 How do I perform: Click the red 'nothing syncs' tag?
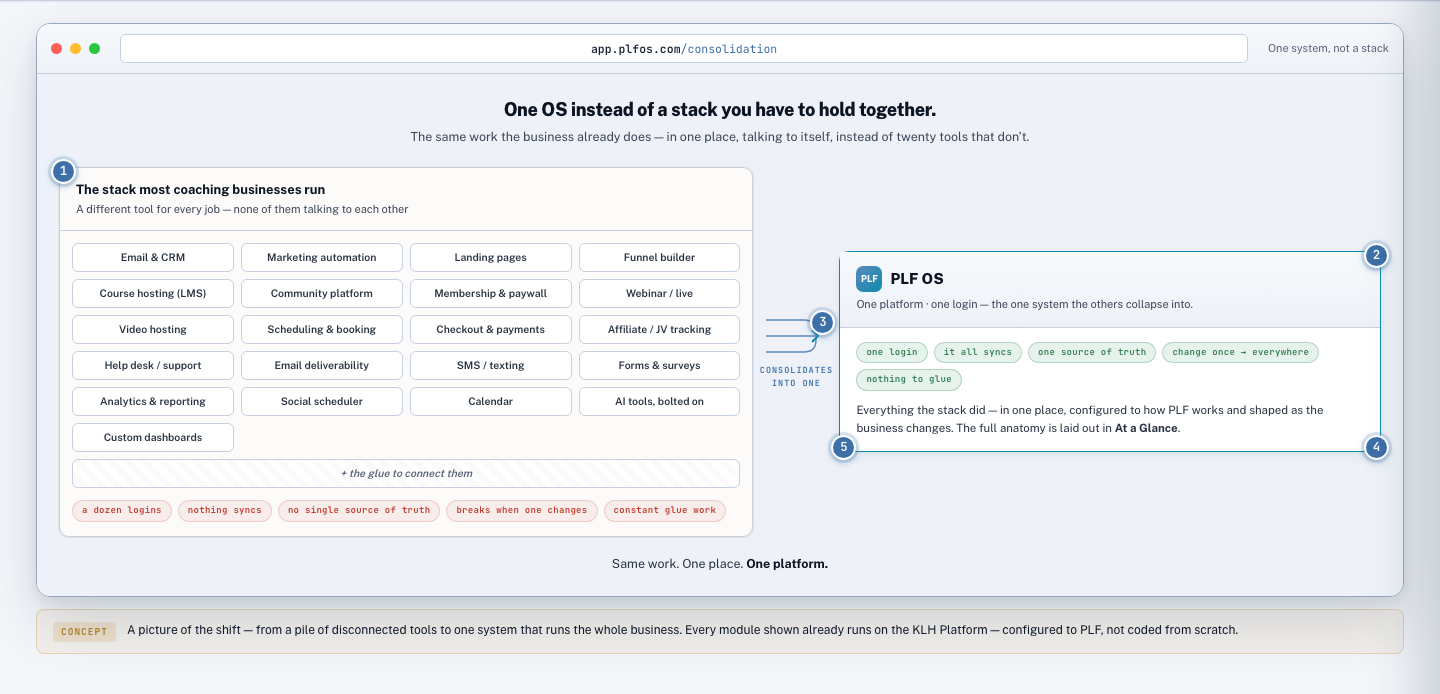point(225,510)
